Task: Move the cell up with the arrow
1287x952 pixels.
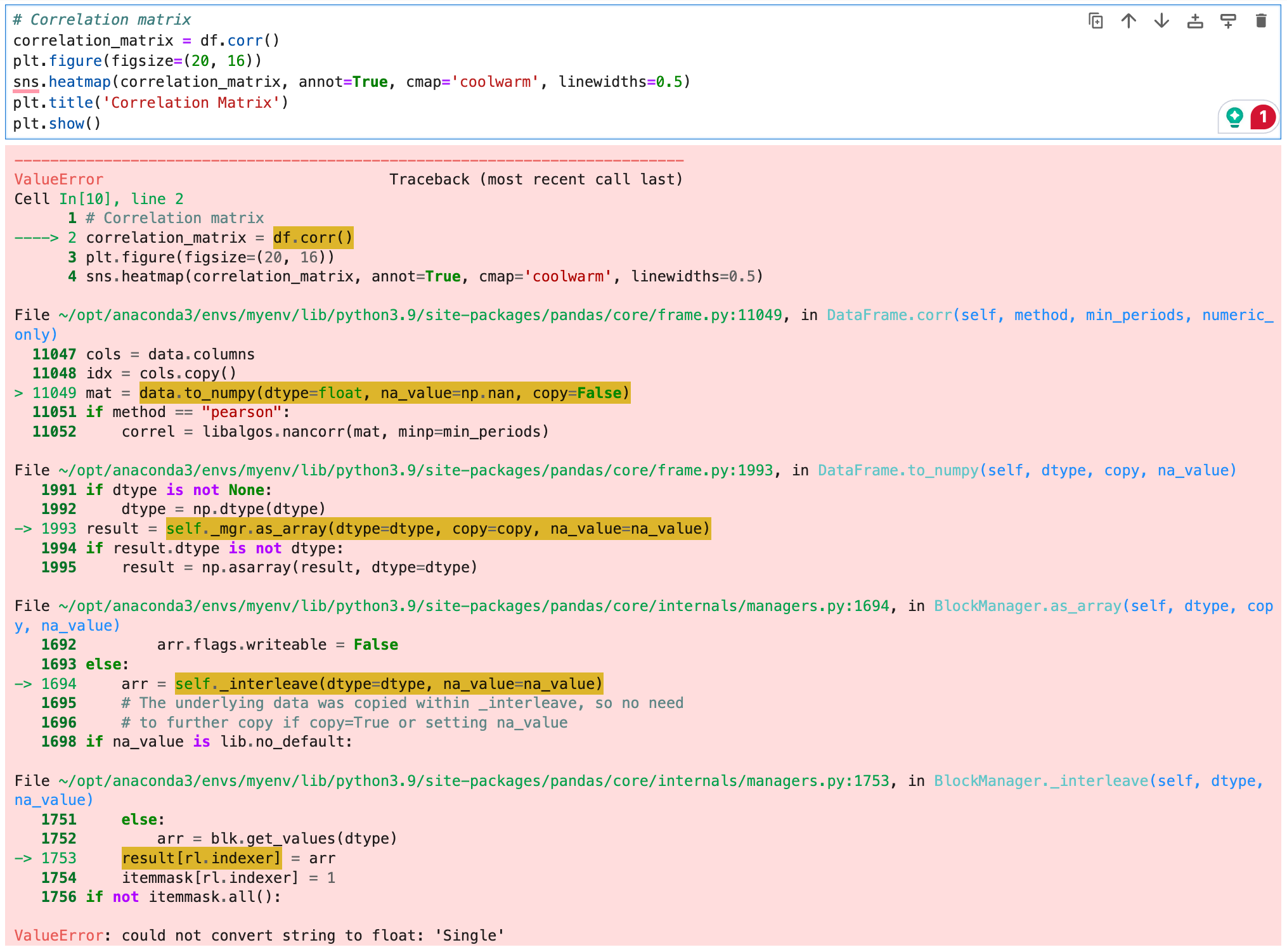Action: (x=1128, y=21)
